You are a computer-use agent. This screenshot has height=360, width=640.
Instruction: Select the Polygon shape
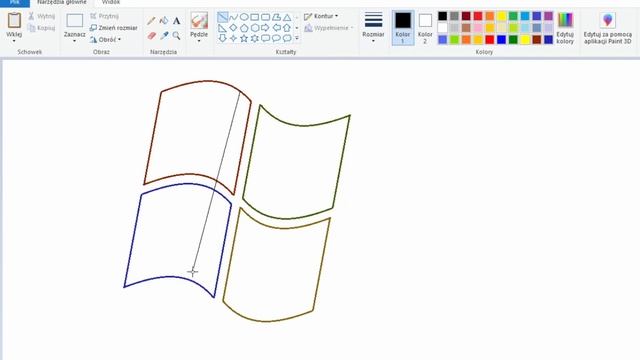pyautogui.click(x=276, y=17)
